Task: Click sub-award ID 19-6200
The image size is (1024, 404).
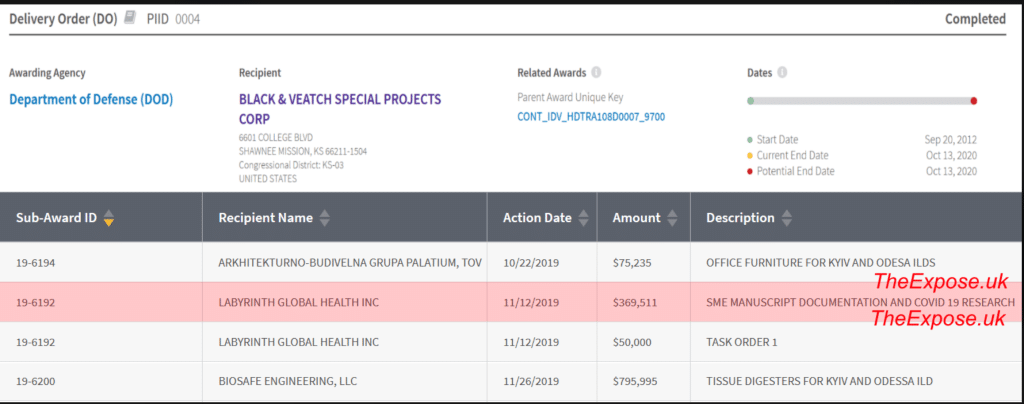Action: click(x=35, y=381)
